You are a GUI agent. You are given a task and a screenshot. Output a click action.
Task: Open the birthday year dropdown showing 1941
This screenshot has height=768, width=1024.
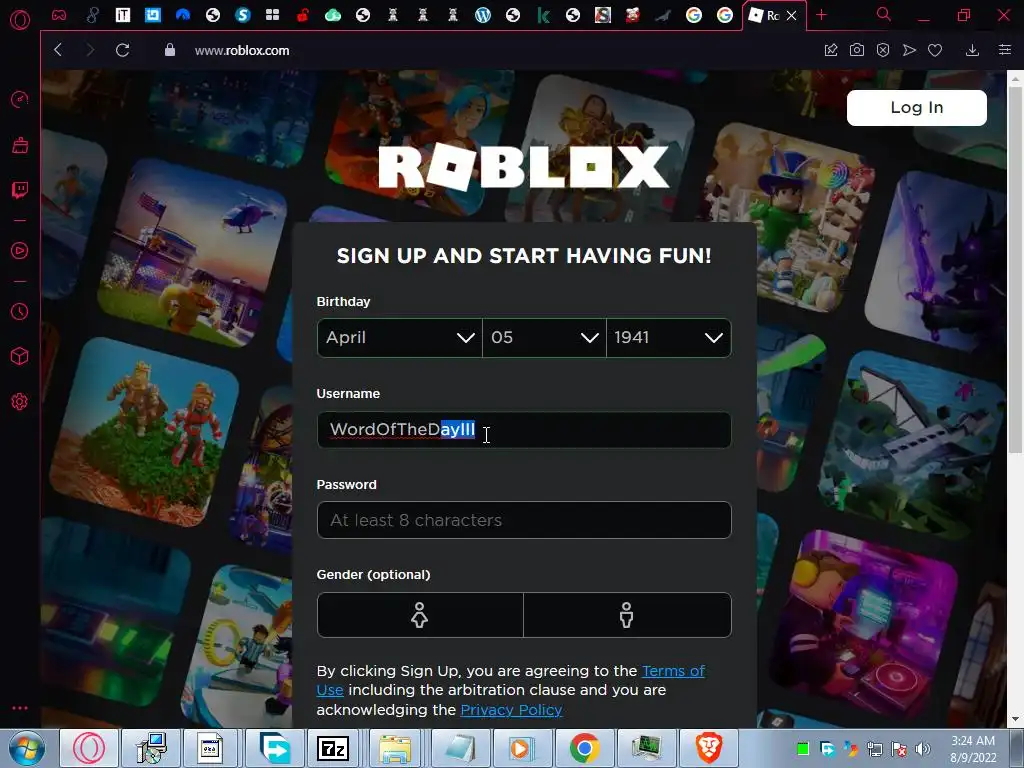point(669,338)
